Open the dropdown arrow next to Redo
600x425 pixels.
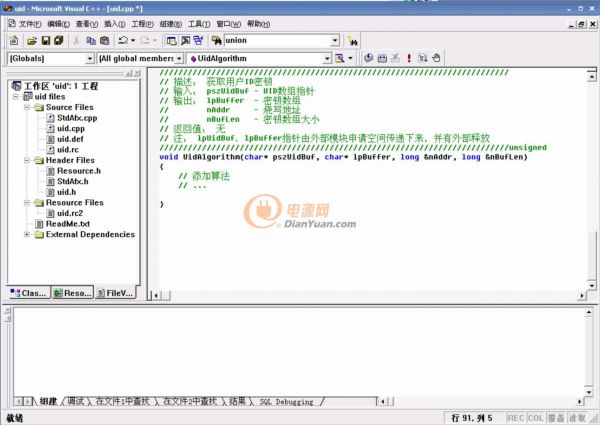155,40
